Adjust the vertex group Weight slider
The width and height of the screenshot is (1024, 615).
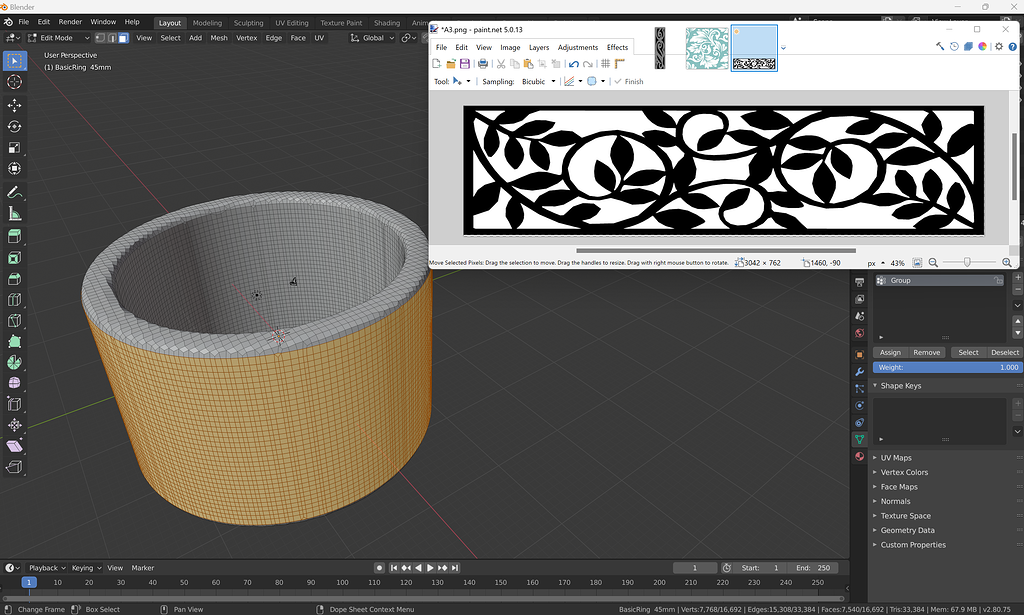click(947, 368)
